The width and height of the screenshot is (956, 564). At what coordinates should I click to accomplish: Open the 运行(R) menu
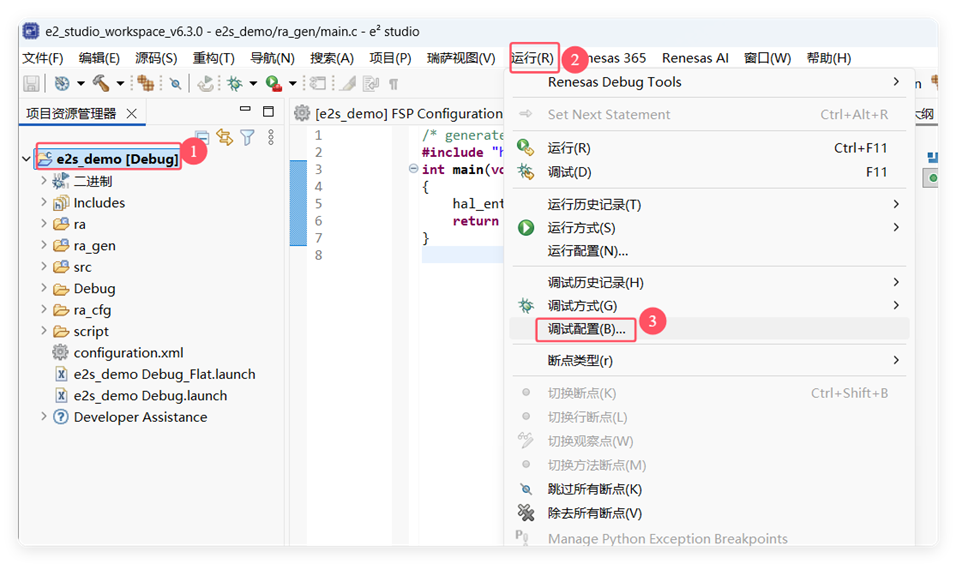pos(532,58)
